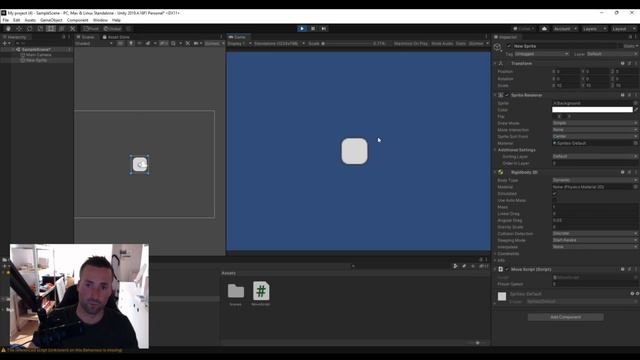Toggle Move Script enabled checkbox
Image resolution: width=640 pixels, height=360 pixels.
(x=507, y=269)
